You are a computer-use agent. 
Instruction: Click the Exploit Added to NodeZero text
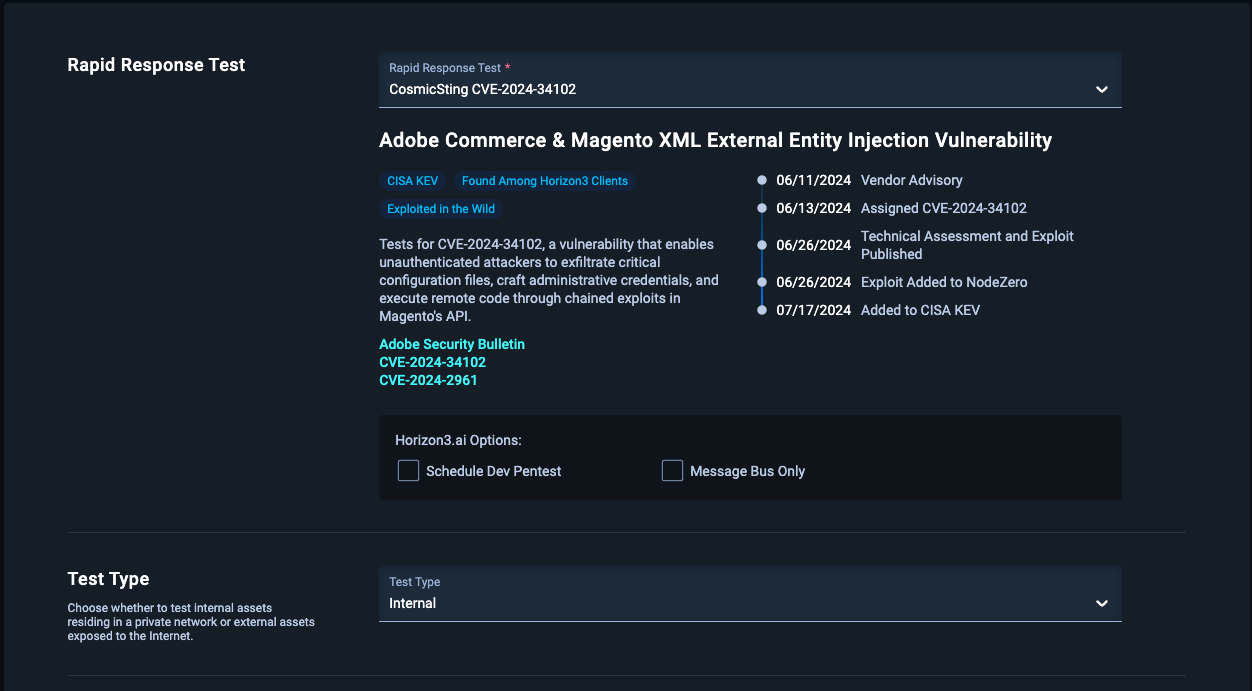(x=944, y=282)
